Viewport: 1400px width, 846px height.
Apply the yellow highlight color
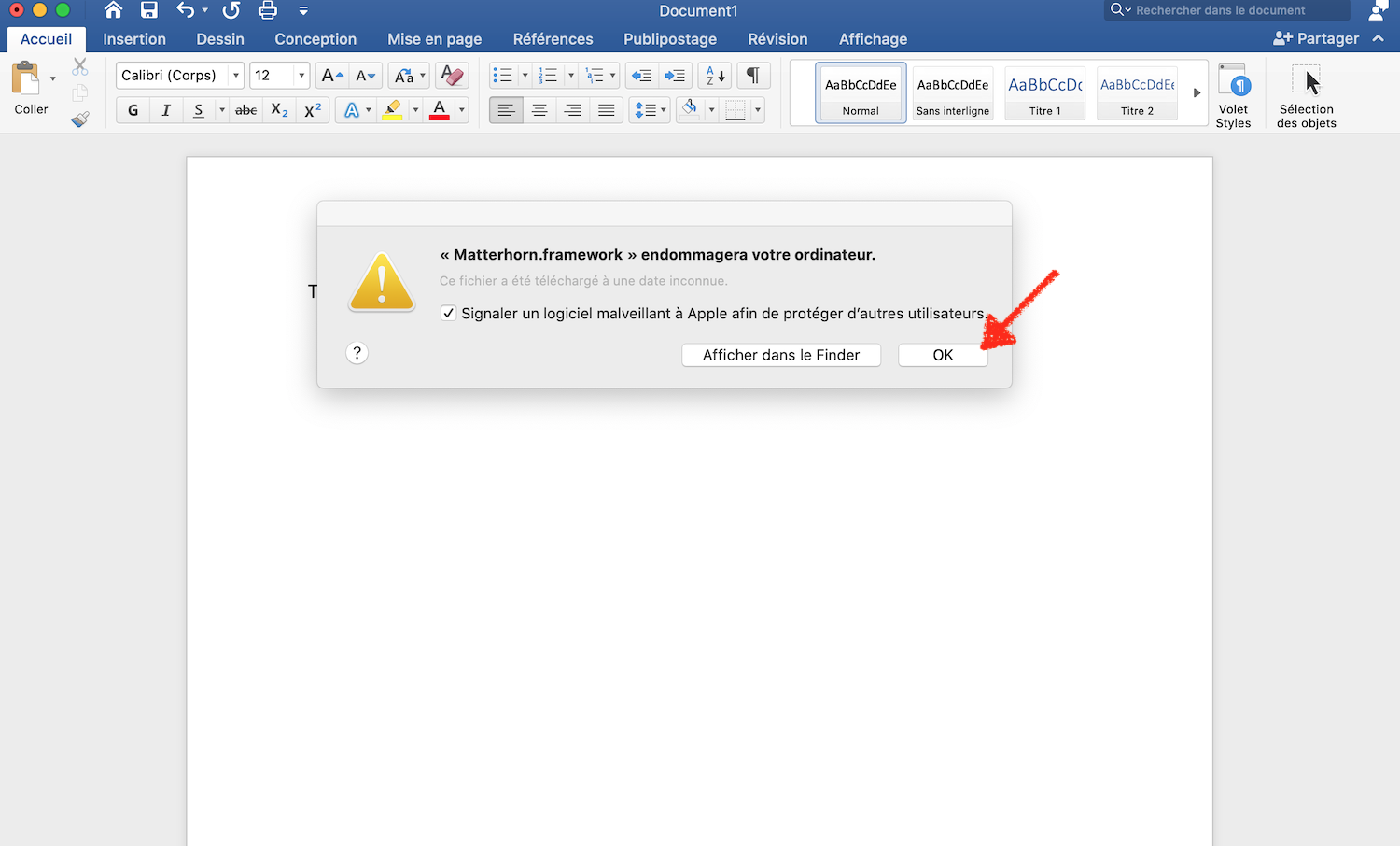[x=393, y=110]
